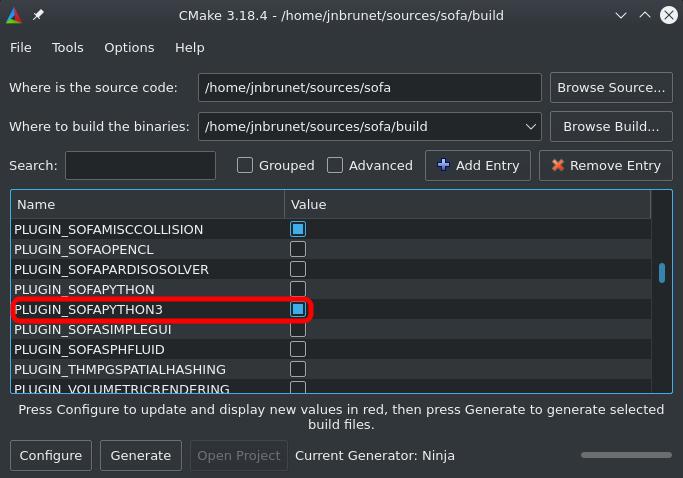Screen dimensions: 683x478
Task: Open the File menu
Action: 20,47
